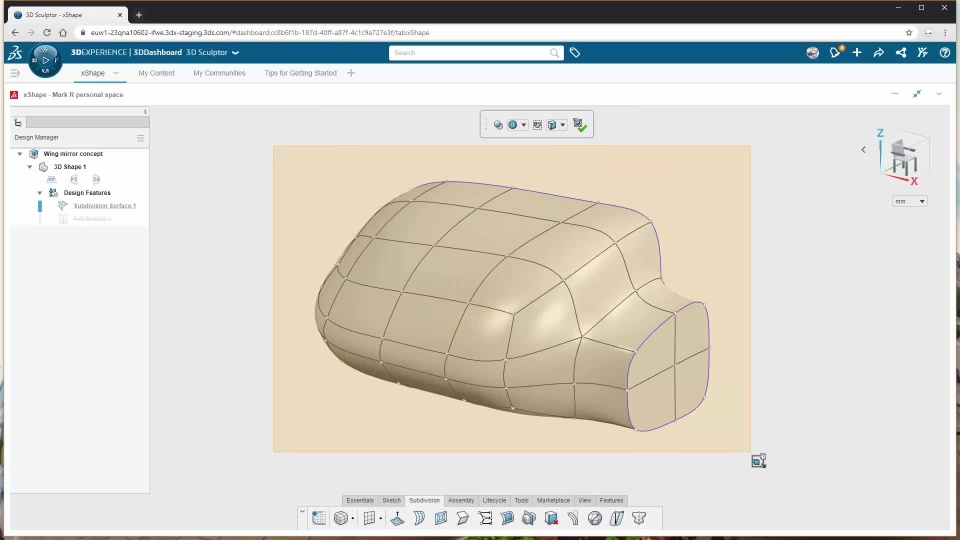Toggle the XY plane visibility icon

pyautogui.click(x=51, y=180)
